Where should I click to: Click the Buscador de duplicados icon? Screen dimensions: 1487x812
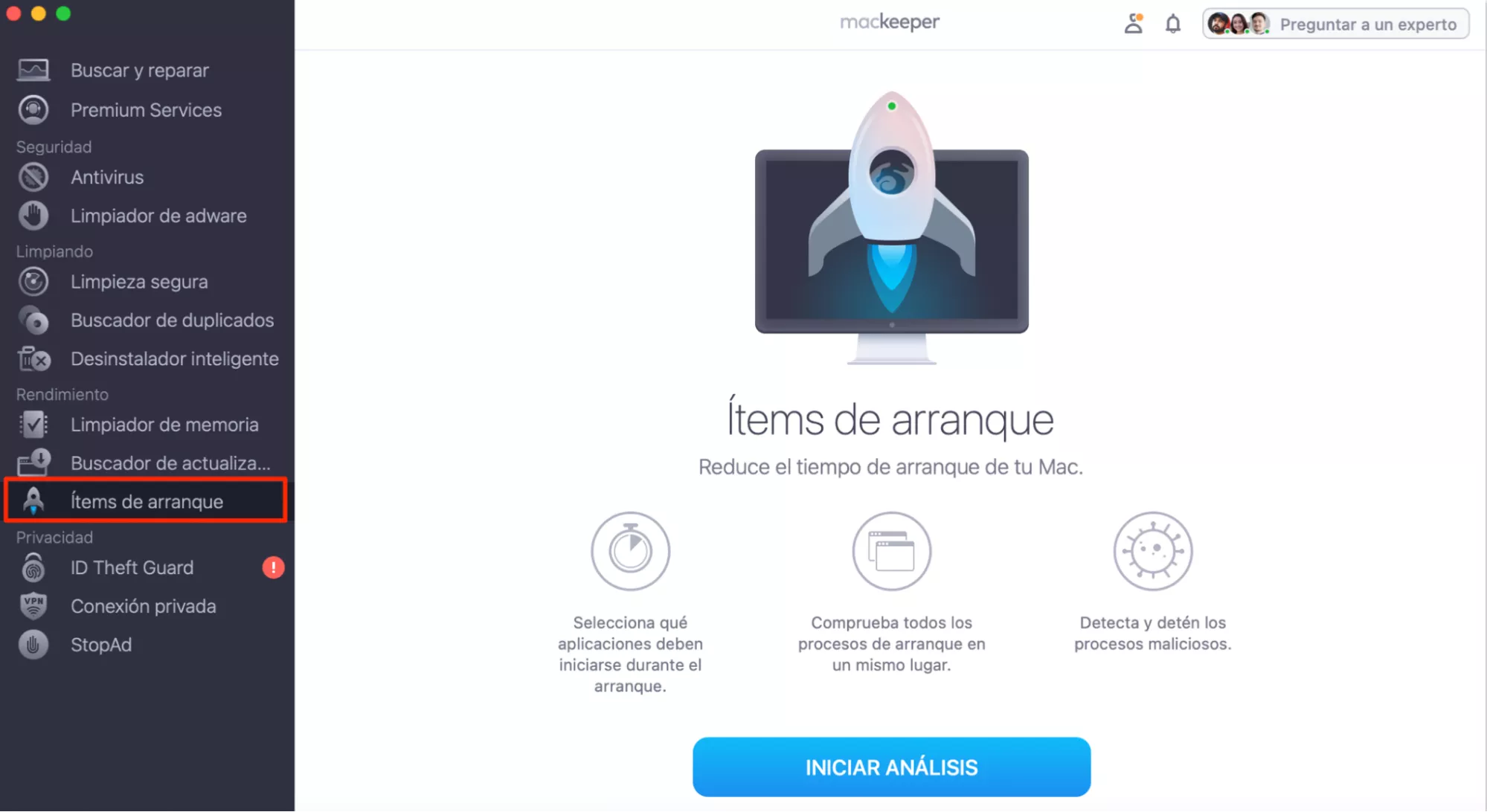pyautogui.click(x=33, y=320)
